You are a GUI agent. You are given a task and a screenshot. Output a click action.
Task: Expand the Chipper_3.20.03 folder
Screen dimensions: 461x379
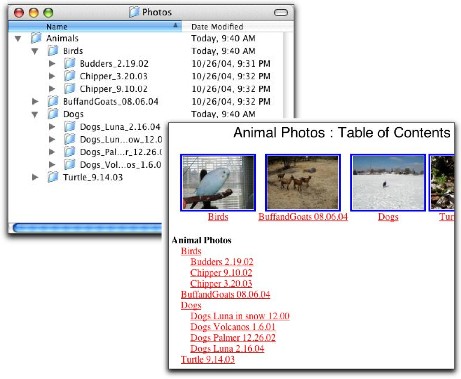(x=52, y=76)
